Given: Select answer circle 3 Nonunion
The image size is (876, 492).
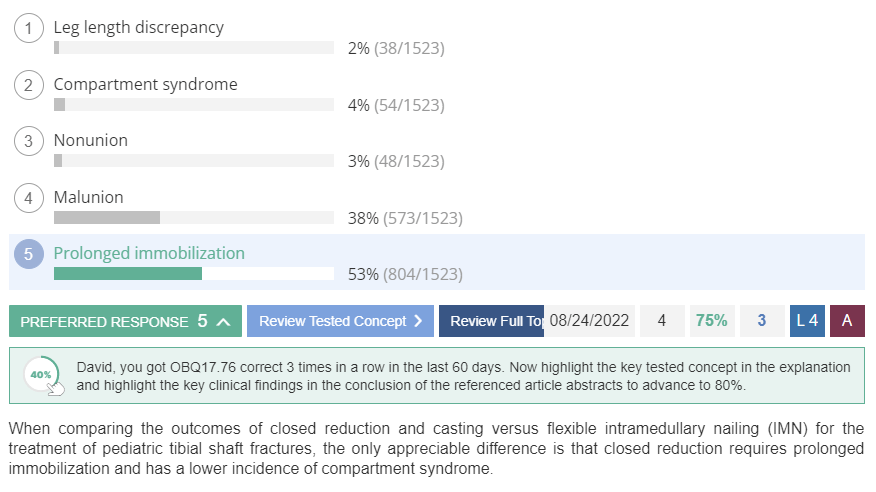Looking at the screenshot, I should click(28, 141).
